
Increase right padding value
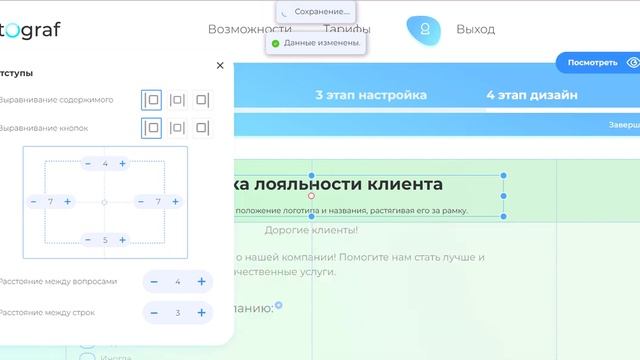[x=176, y=202]
